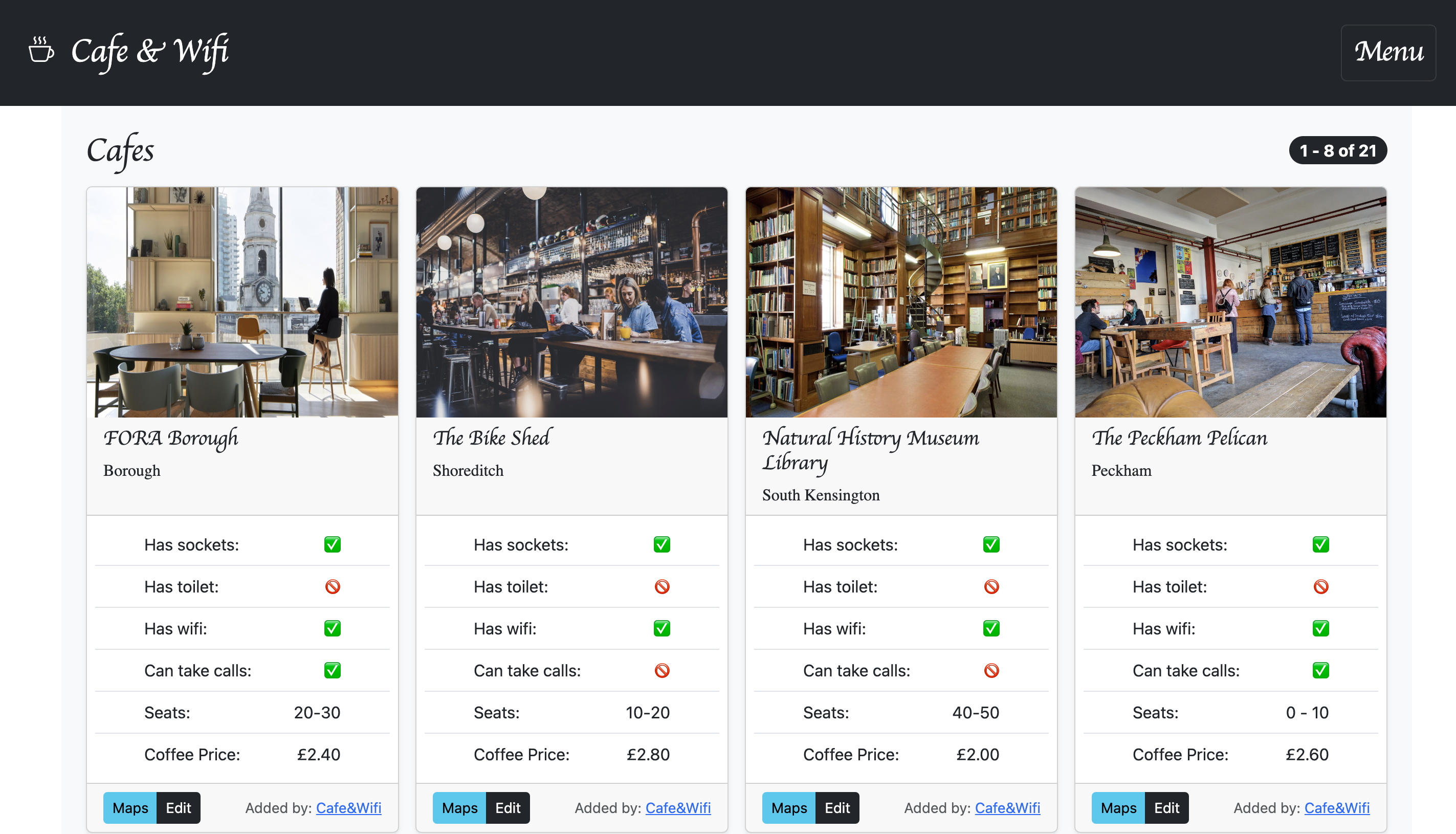
Task: Open the Menu button in the navbar
Action: [1388, 52]
